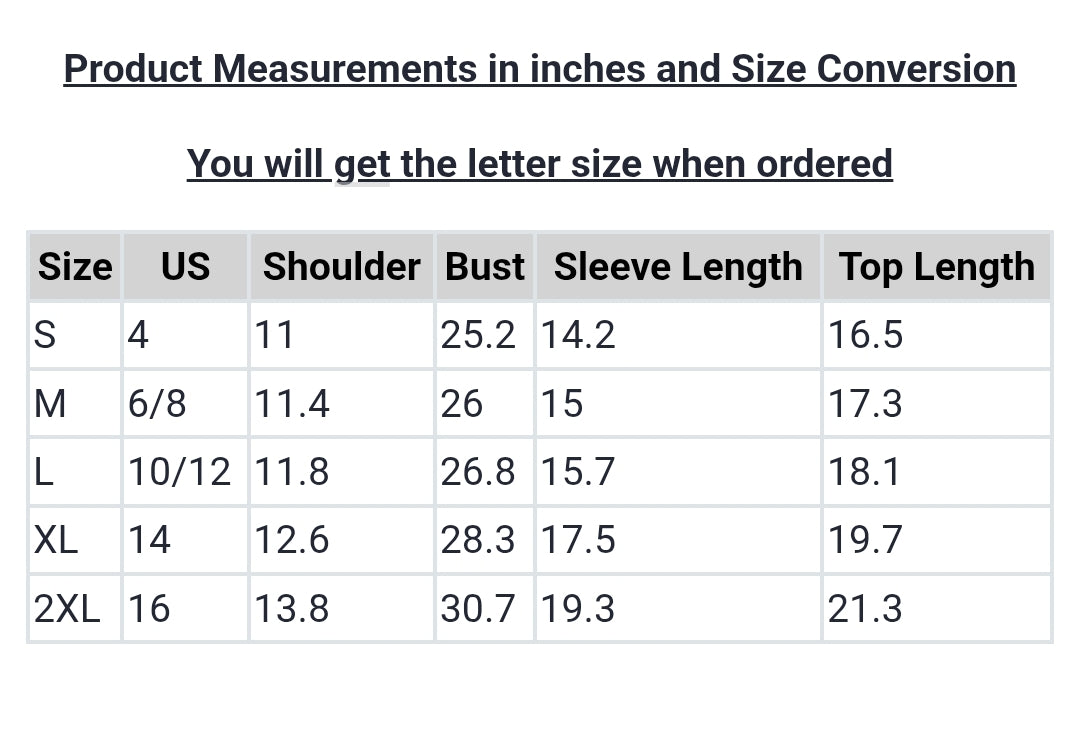This screenshot has height=745, width=1080.
Task: Select bust measurement 25.2 for size S
Action: [478, 335]
